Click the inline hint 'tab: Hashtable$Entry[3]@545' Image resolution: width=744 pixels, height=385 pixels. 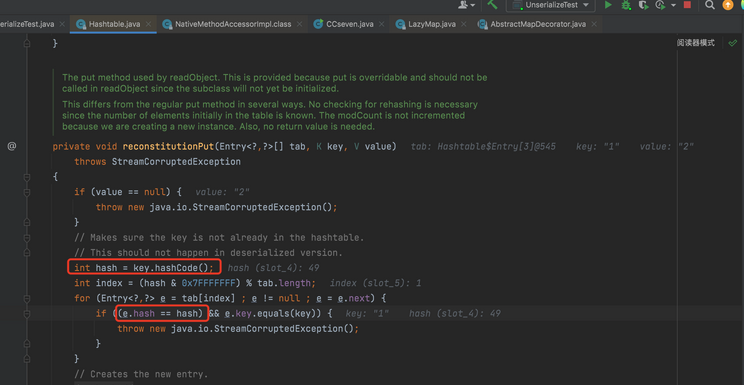pyautogui.click(x=484, y=147)
